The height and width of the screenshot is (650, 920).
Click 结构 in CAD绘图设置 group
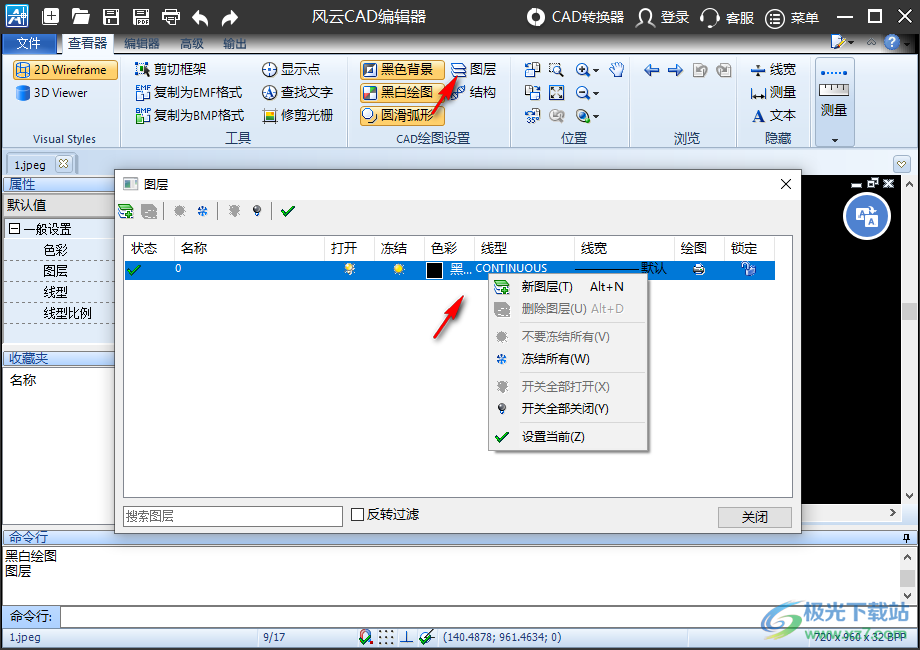474,92
